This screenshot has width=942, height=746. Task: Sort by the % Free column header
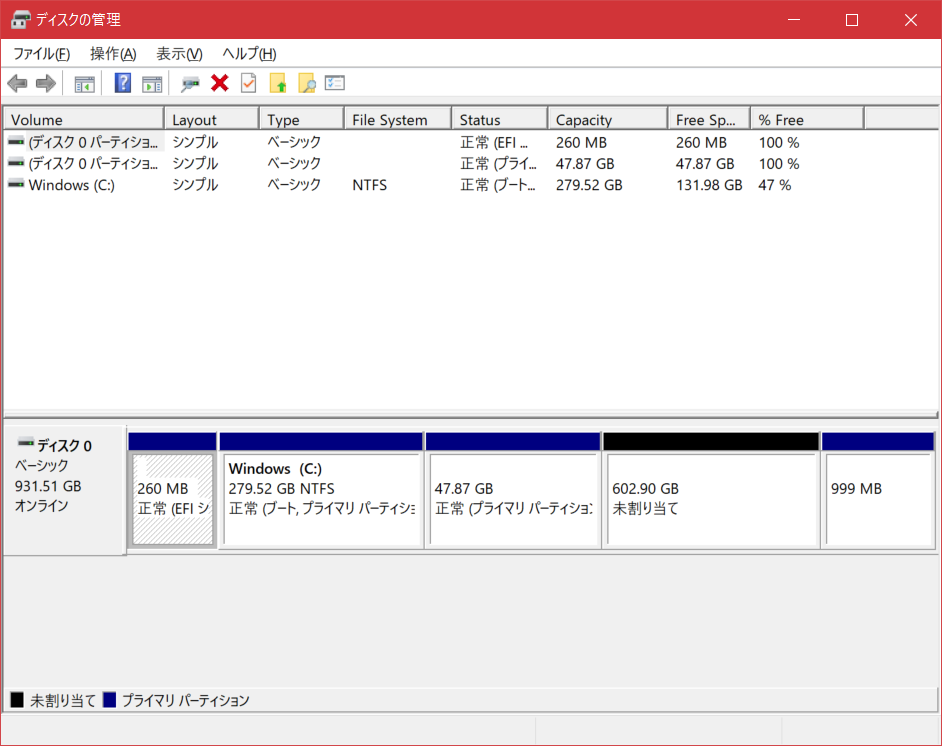click(807, 120)
